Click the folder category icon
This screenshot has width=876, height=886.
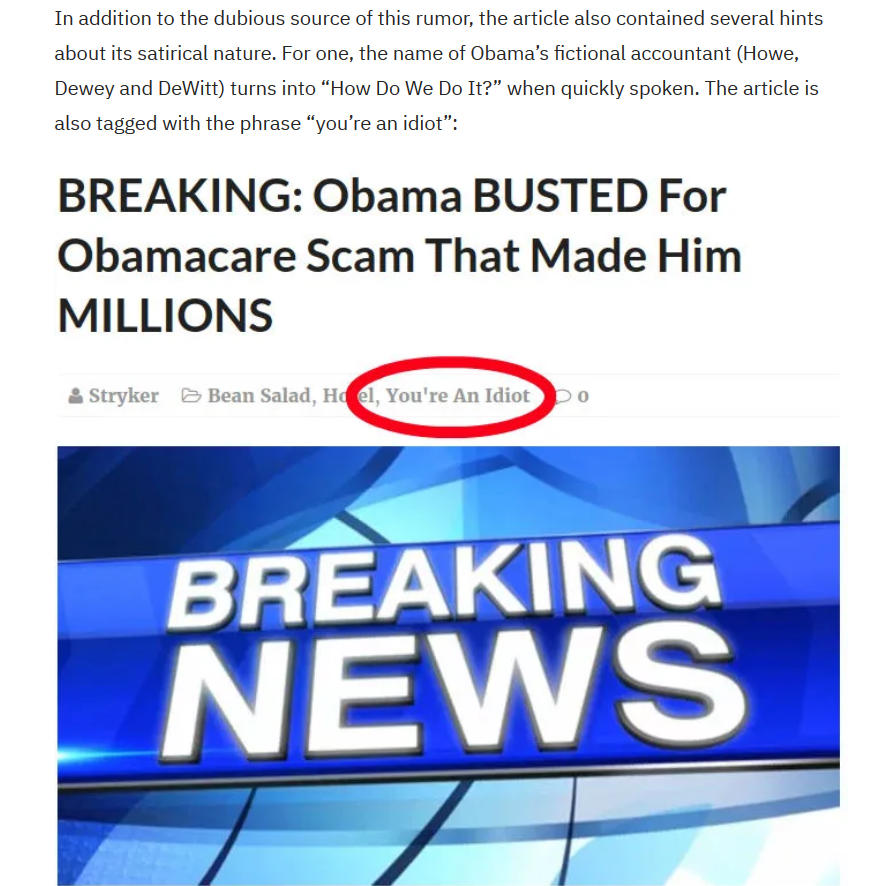point(191,396)
